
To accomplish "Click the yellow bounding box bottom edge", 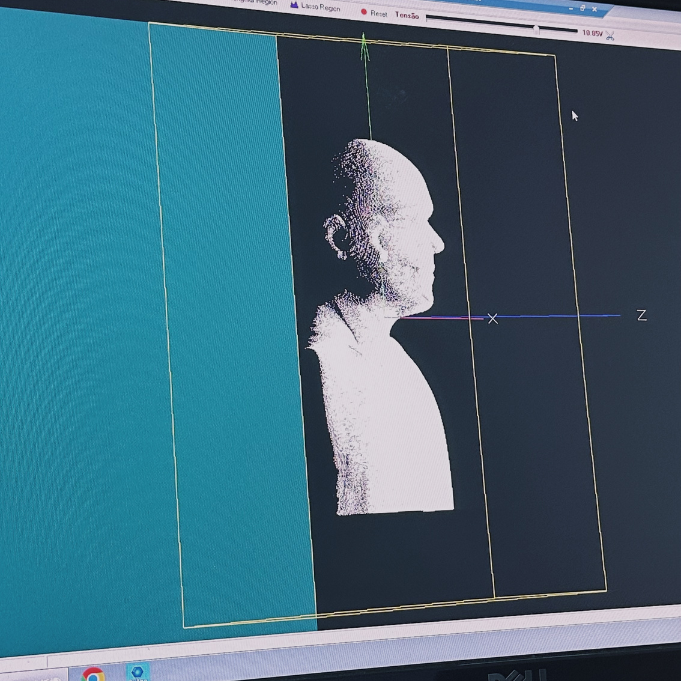I will 400,608.
